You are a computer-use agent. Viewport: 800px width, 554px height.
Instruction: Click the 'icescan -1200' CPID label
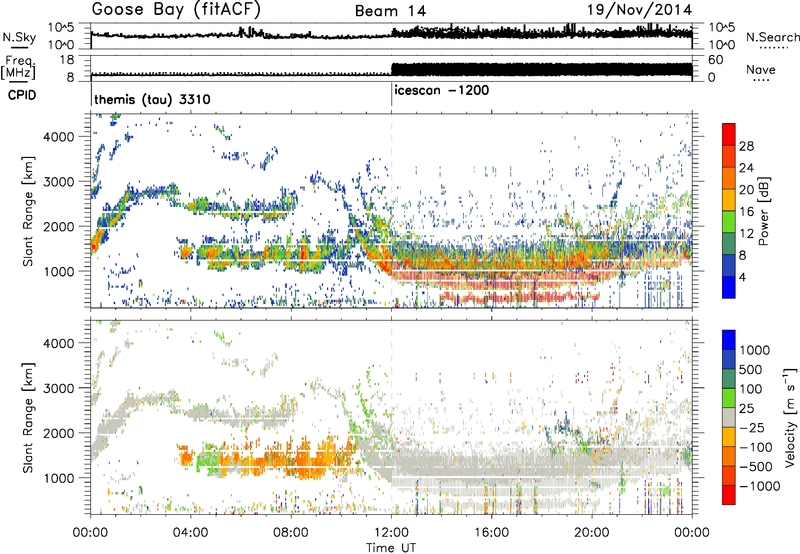(442, 90)
